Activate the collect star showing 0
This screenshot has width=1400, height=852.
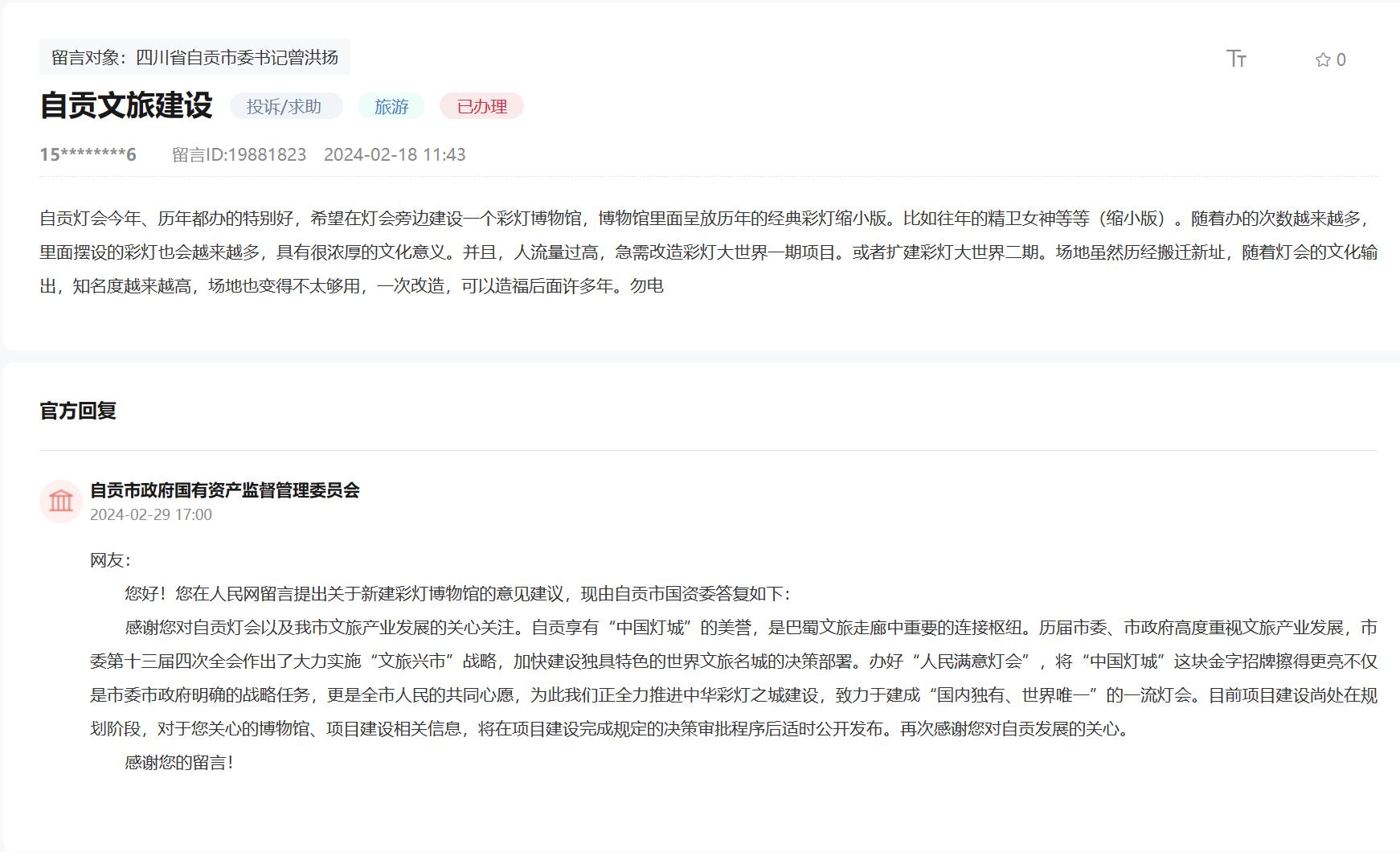click(x=1326, y=59)
